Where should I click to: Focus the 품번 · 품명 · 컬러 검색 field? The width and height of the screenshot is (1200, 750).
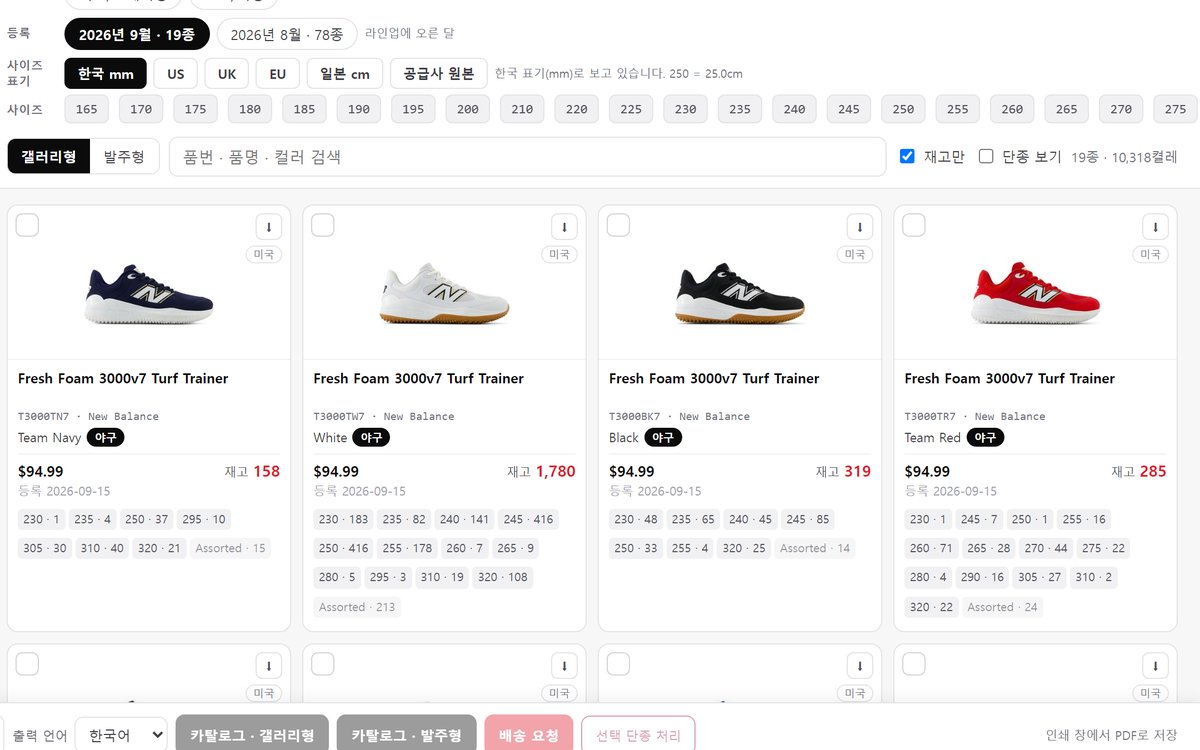coord(527,157)
